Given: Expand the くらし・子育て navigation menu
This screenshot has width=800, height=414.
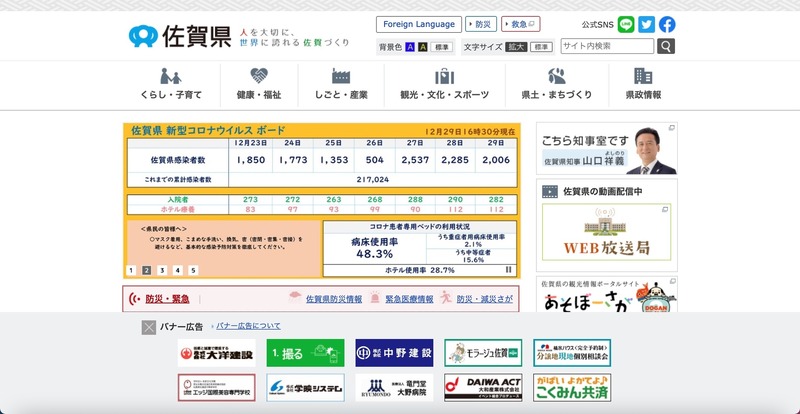Looking at the screenshot, I should 171,85.
